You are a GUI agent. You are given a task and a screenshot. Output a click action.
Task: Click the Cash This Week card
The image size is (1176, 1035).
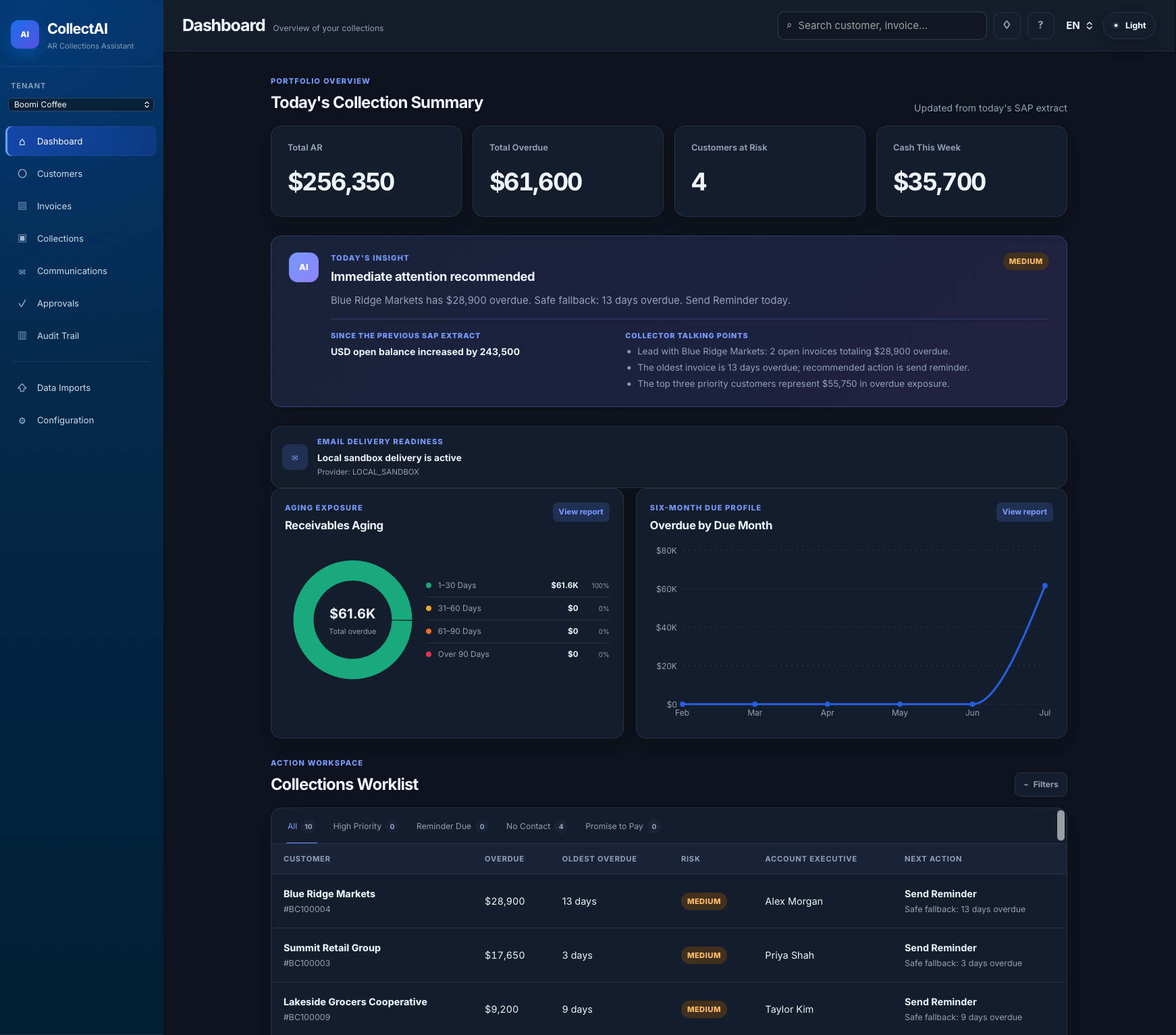tap(971, 171)
